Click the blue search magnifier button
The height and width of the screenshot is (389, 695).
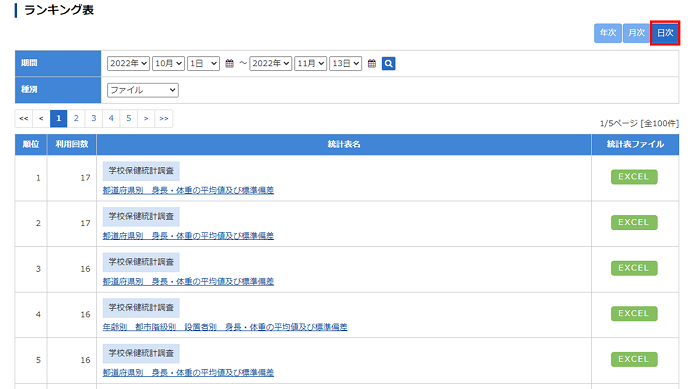(x=388, y=63)
